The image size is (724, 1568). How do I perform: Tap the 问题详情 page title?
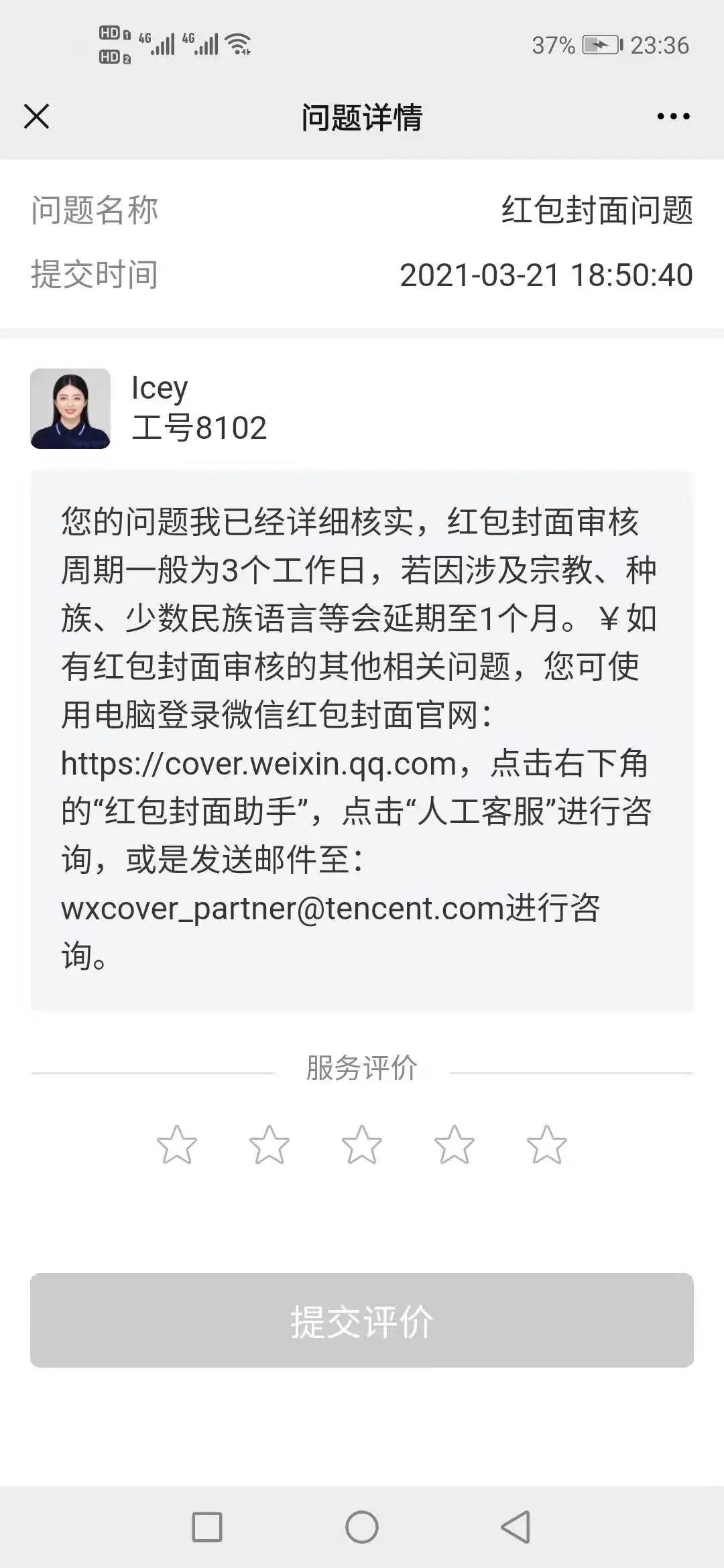click(362, 117)
